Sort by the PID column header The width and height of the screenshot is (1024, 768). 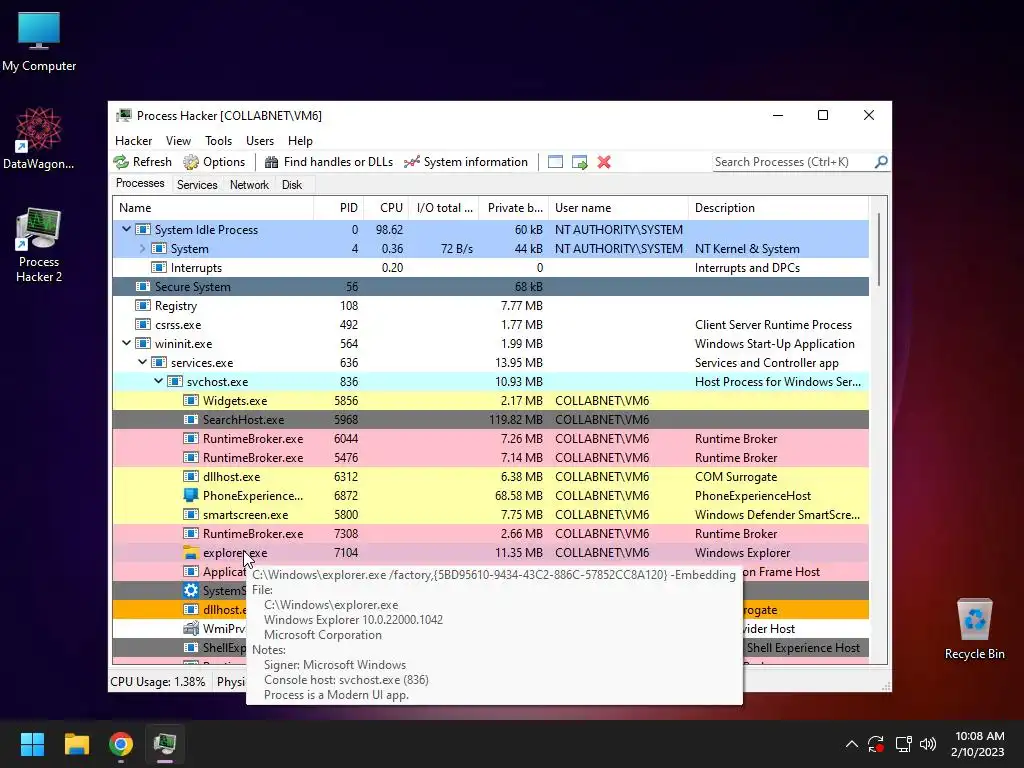(338, 208)
